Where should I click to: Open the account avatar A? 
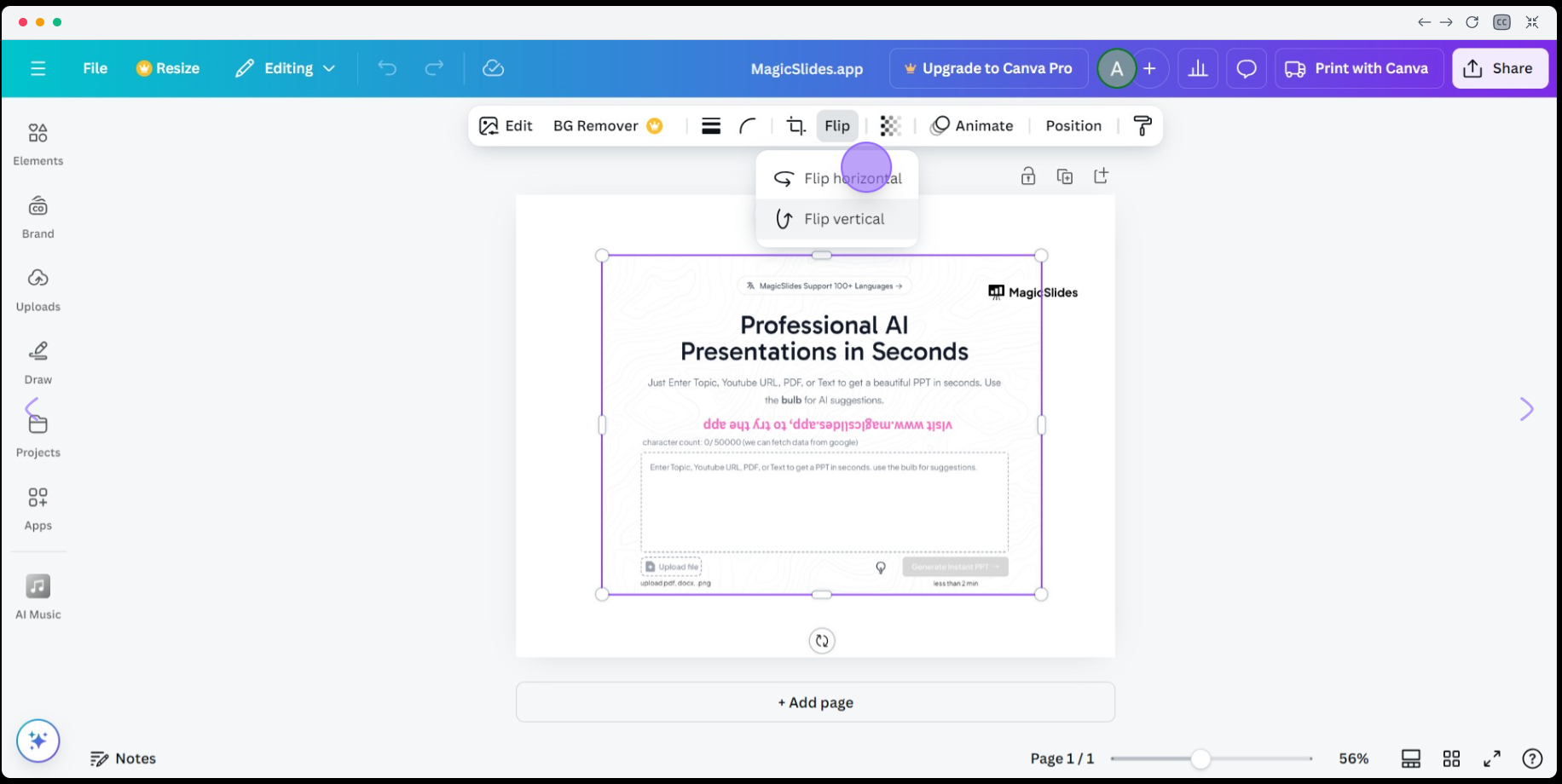(1116, 68)
